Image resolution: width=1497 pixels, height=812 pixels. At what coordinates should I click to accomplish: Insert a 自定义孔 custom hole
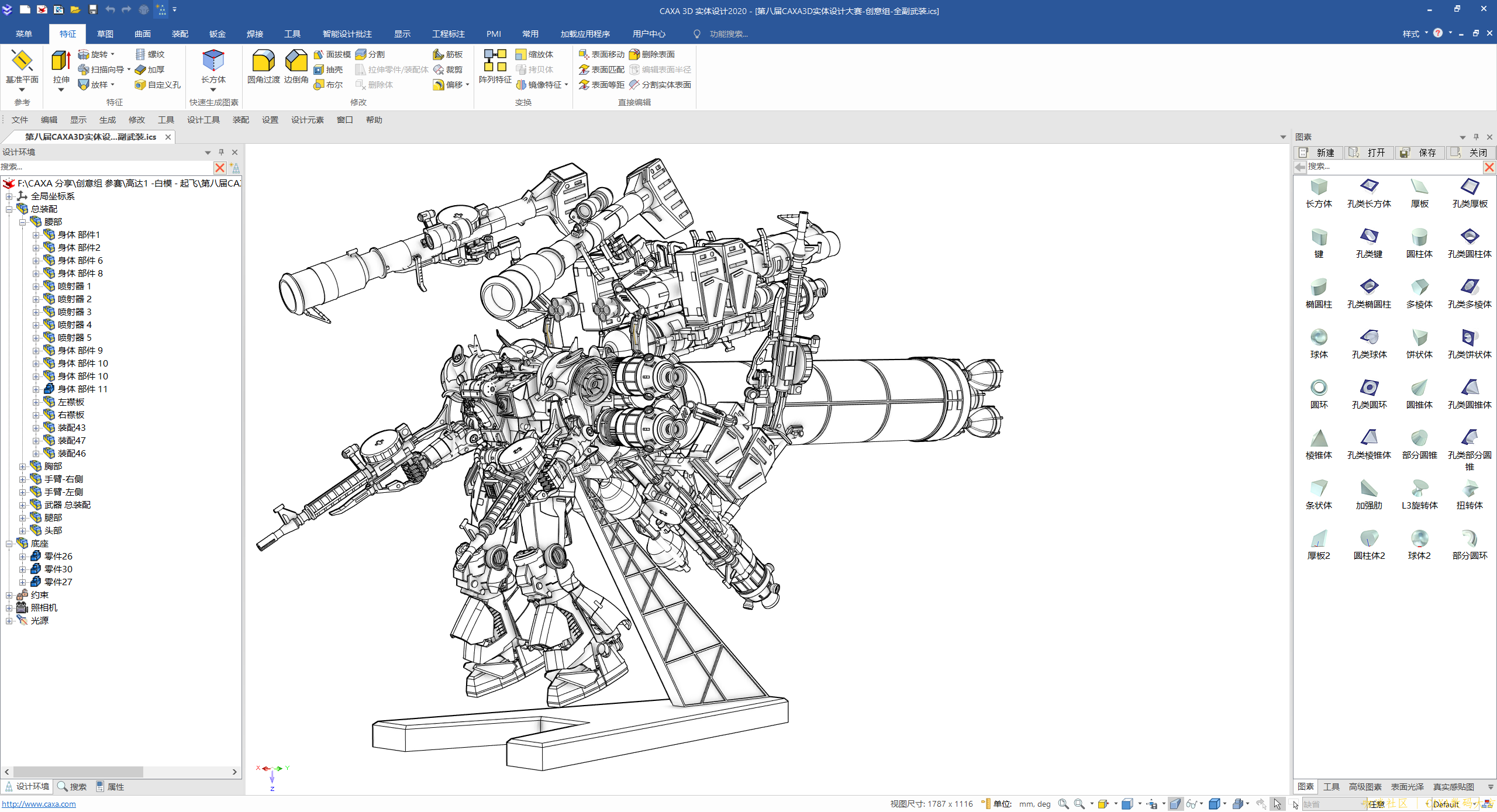pyautogui.click(x=158, y=85)
